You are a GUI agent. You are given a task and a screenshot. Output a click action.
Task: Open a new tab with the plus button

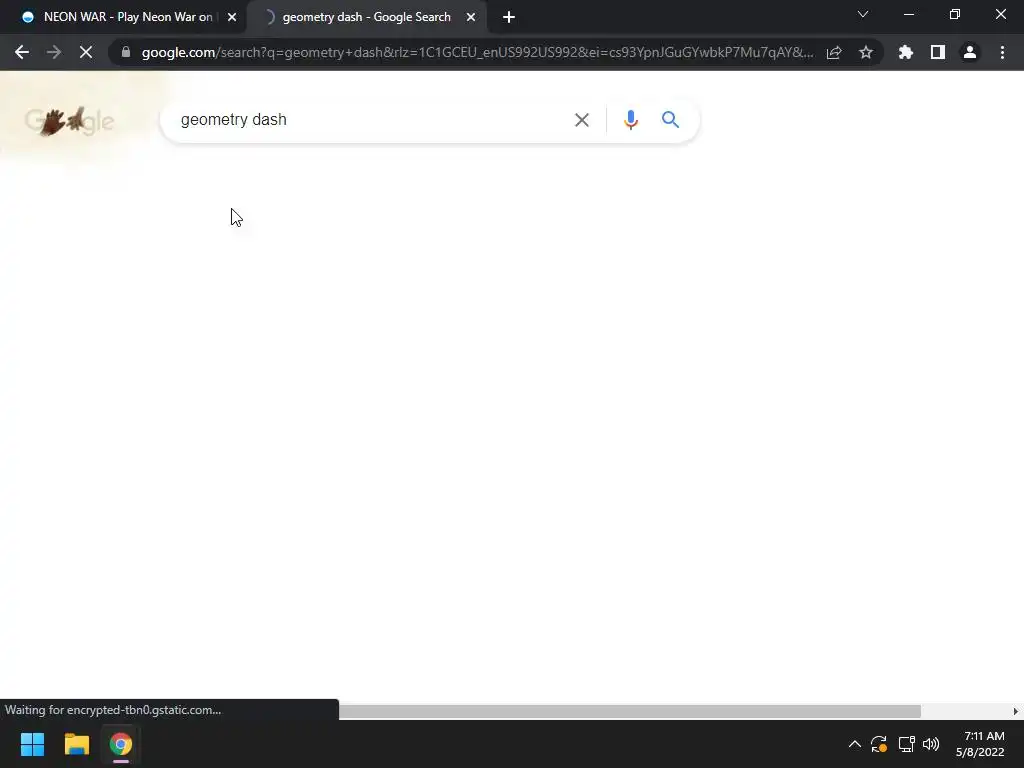[x=509, y=18]
